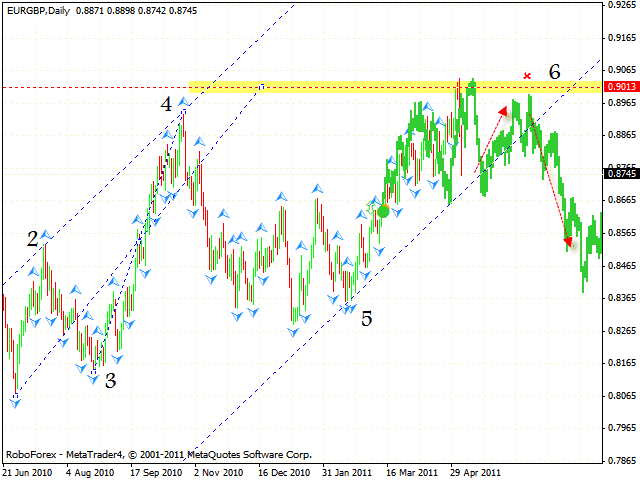Click the red X mark beside label 6
Screen dimensions: 640x480
point(527,75)
